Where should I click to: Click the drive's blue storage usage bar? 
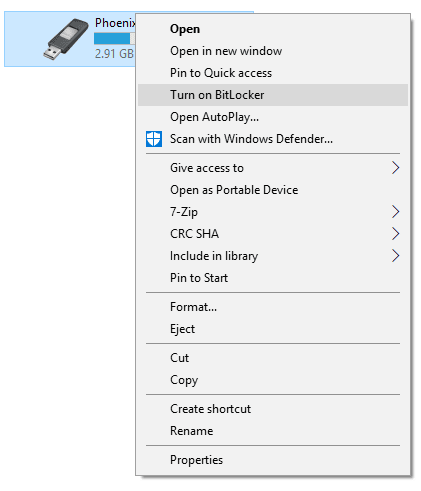coord(114,39)
